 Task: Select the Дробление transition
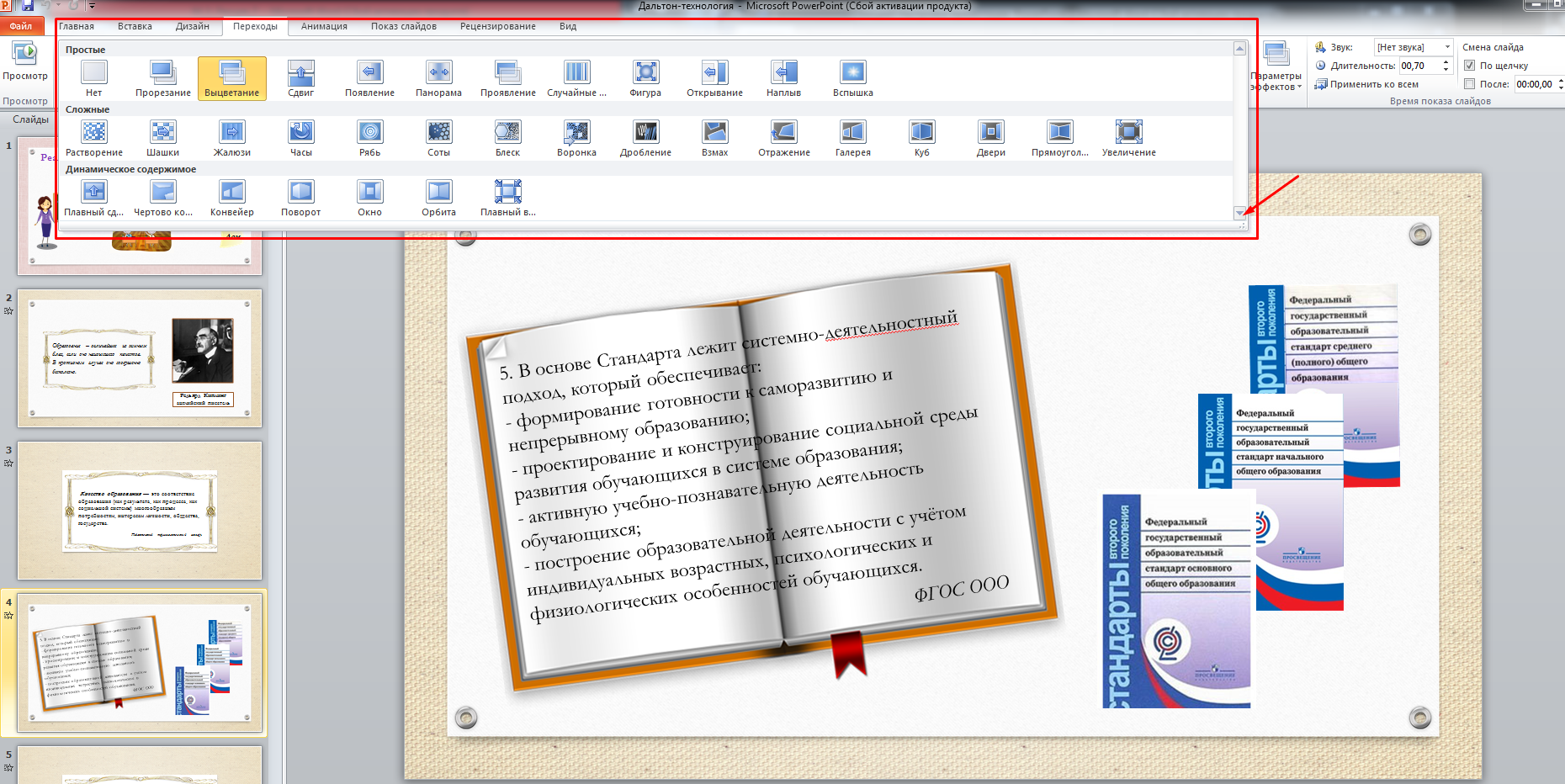[646, 139]
